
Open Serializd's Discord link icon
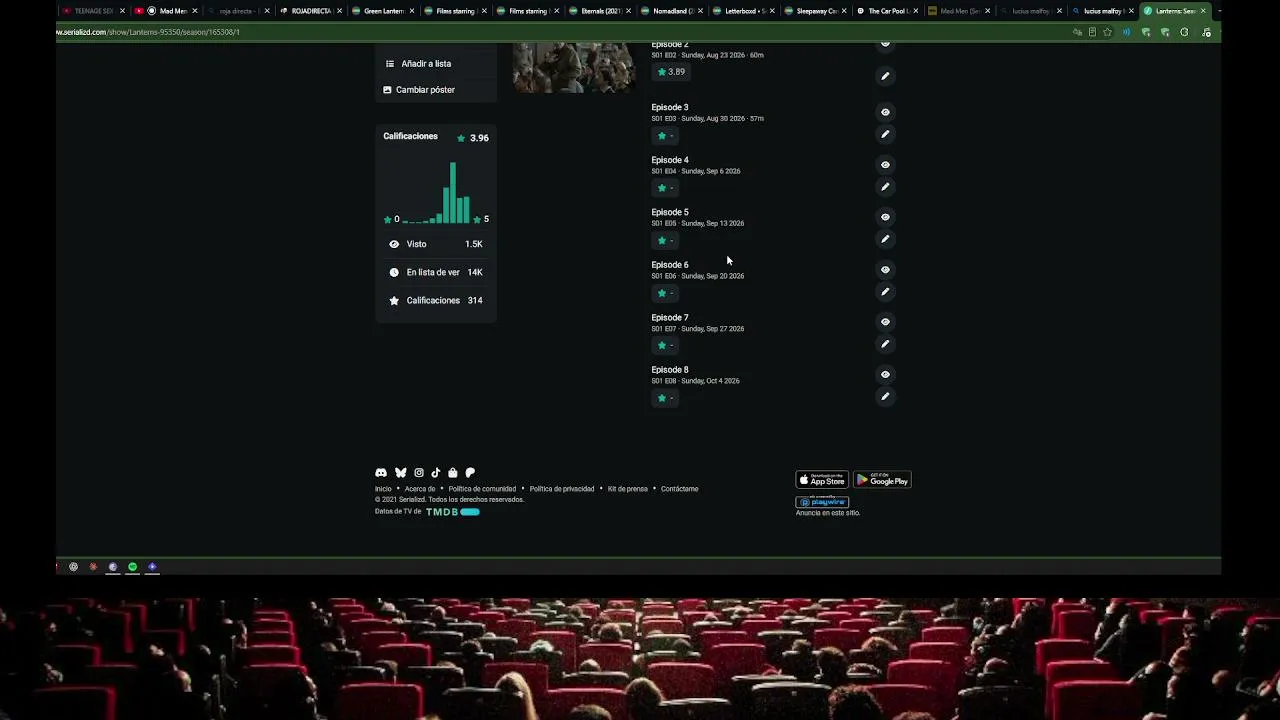(381, 473)
